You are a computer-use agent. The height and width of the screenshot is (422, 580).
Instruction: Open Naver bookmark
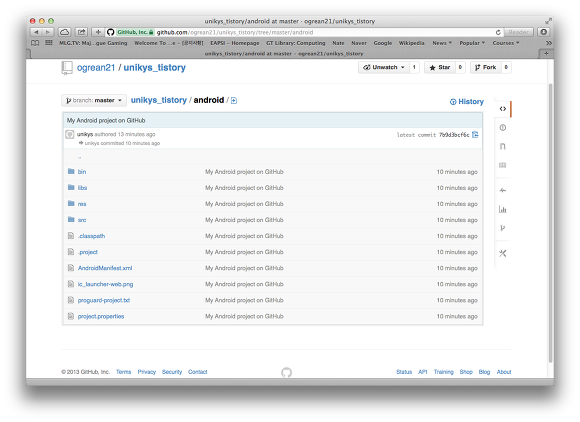359,43
